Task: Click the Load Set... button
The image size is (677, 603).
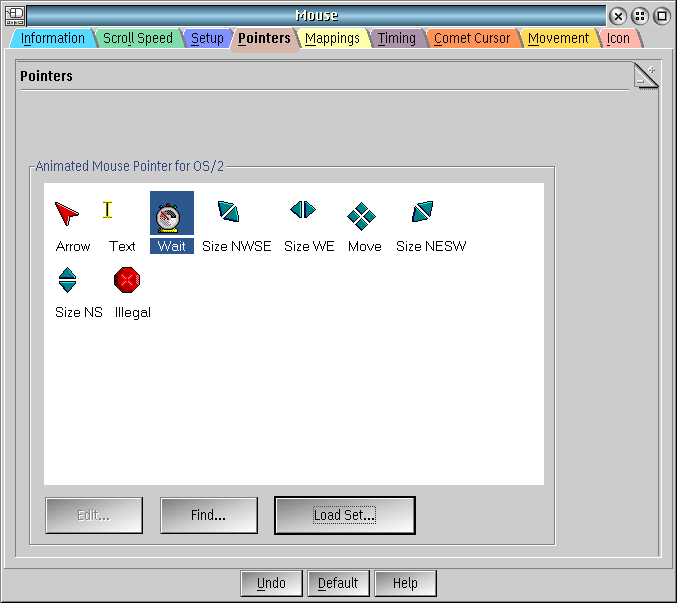Action: click(x=345, y=515)
